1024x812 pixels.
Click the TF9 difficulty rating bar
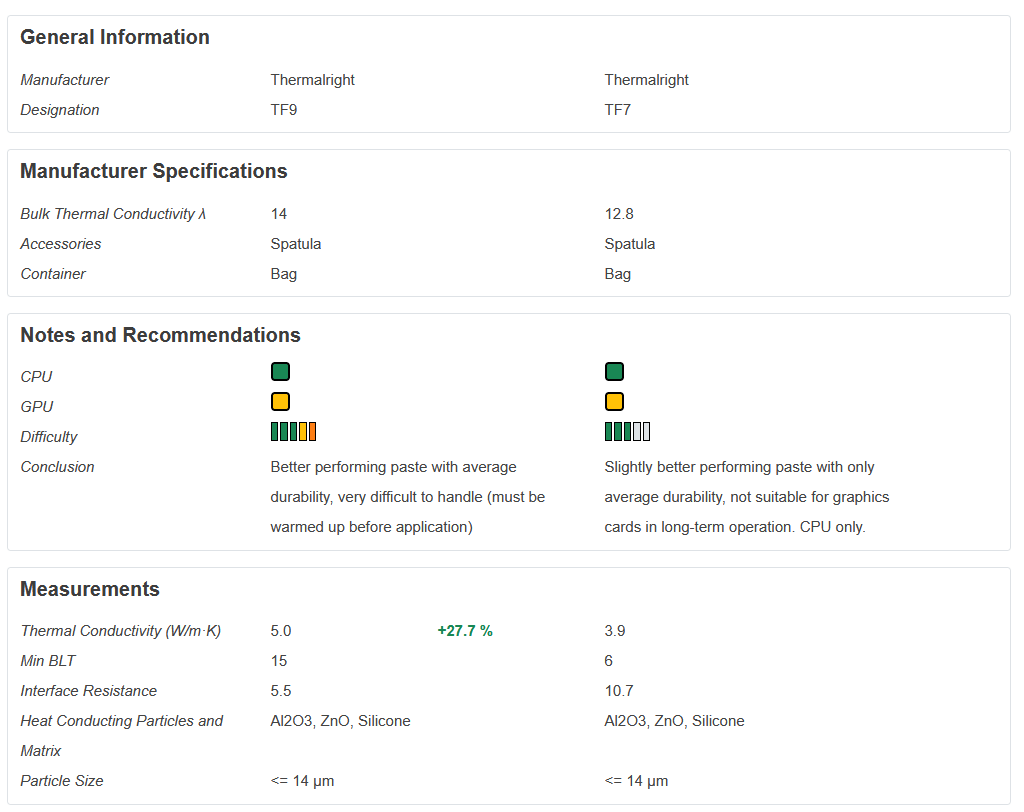(293, 432)
